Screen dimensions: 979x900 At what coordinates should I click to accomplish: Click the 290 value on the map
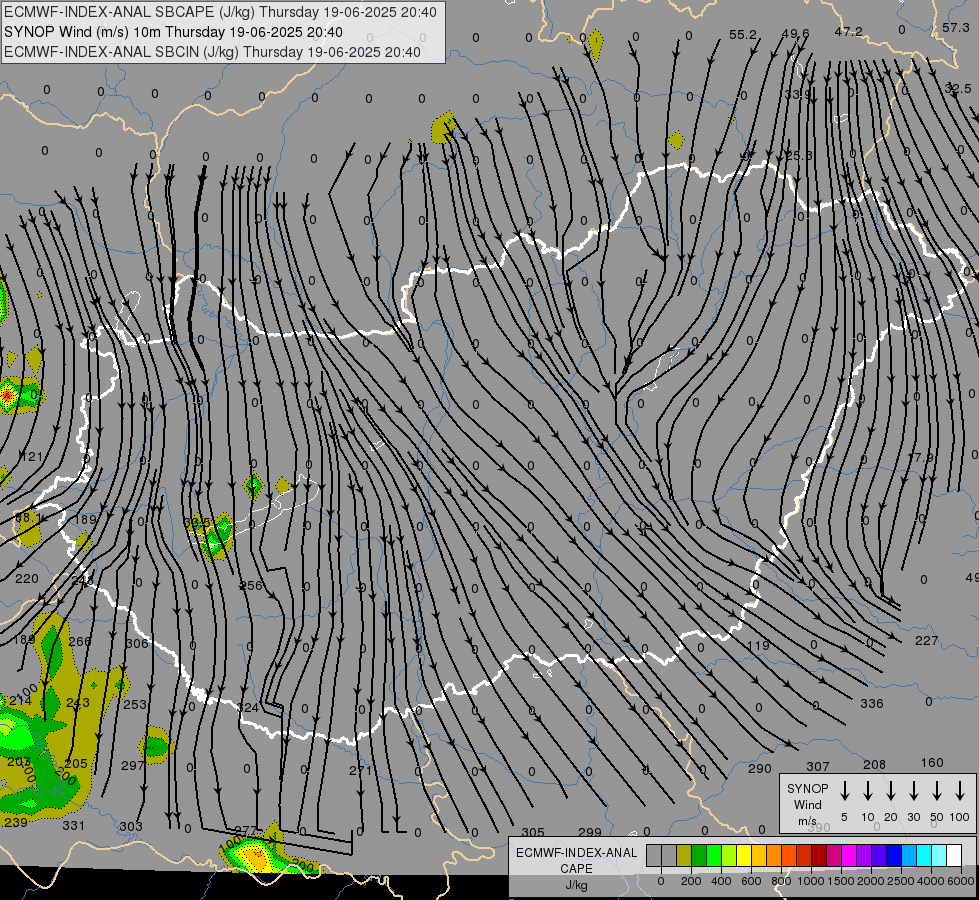[760, 768]
